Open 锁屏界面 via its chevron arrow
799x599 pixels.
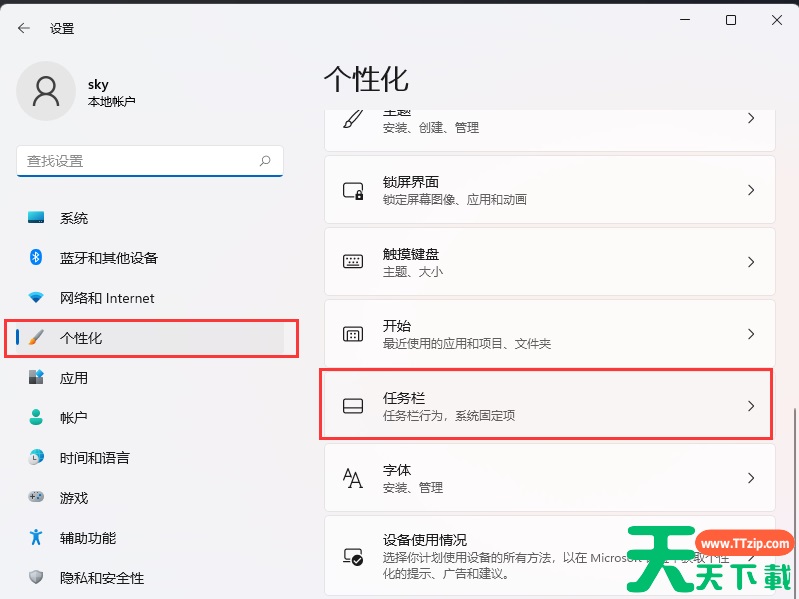(x=751, y=190)
